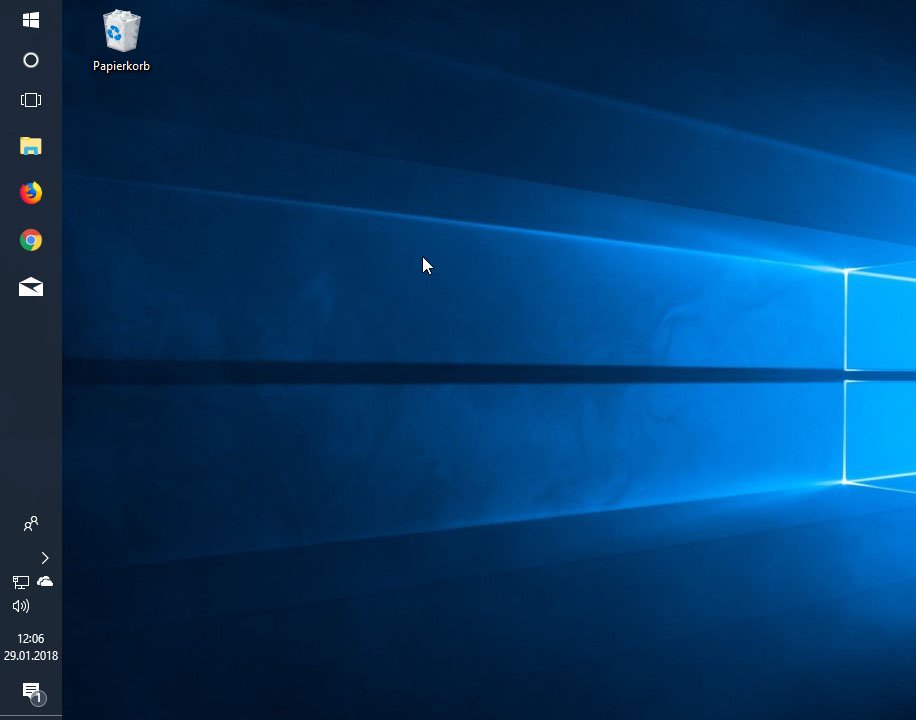Launch Google Chrome

tap(30, 240)
